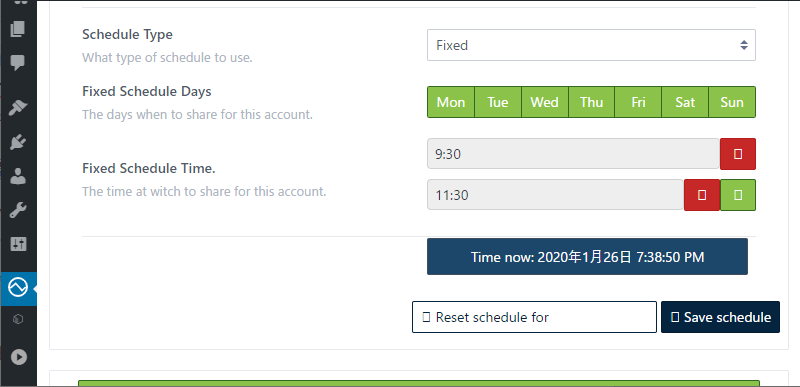Viewport: 800px width, 387px height.
Task: Open Settings sliders icon in sidebar
Action: [18, 244]
